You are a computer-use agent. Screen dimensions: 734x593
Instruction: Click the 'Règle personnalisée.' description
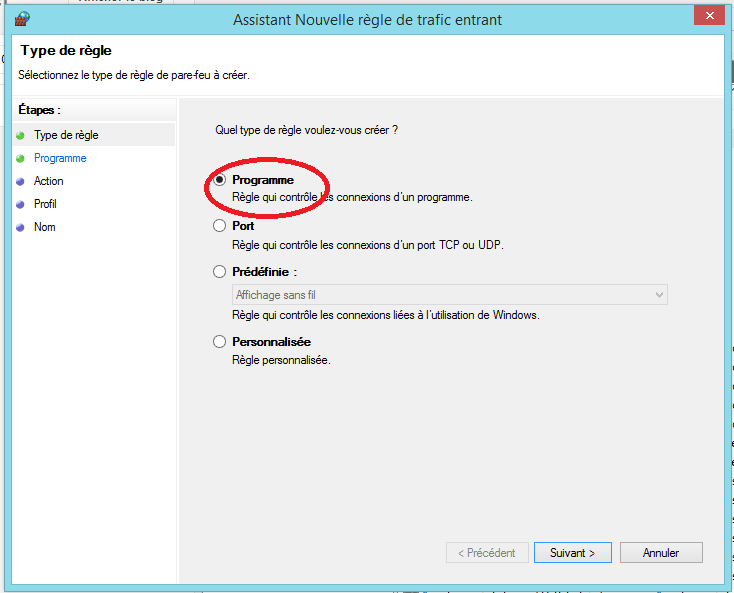pyautogui.click(x=281, y=360)
